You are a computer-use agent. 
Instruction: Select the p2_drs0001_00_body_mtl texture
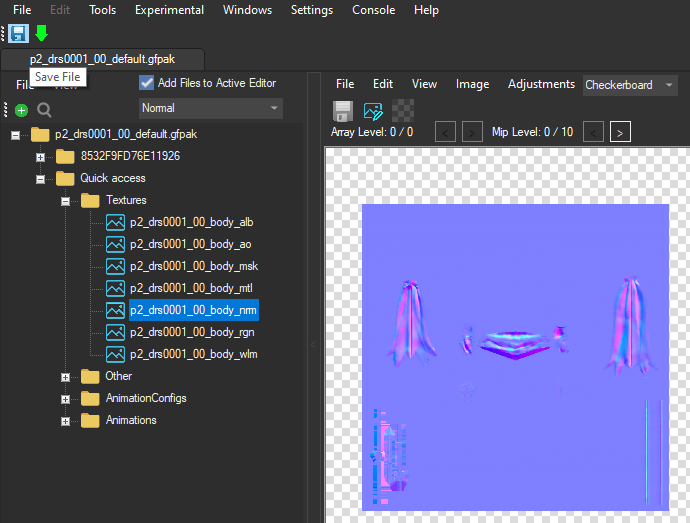click(191, 288)
